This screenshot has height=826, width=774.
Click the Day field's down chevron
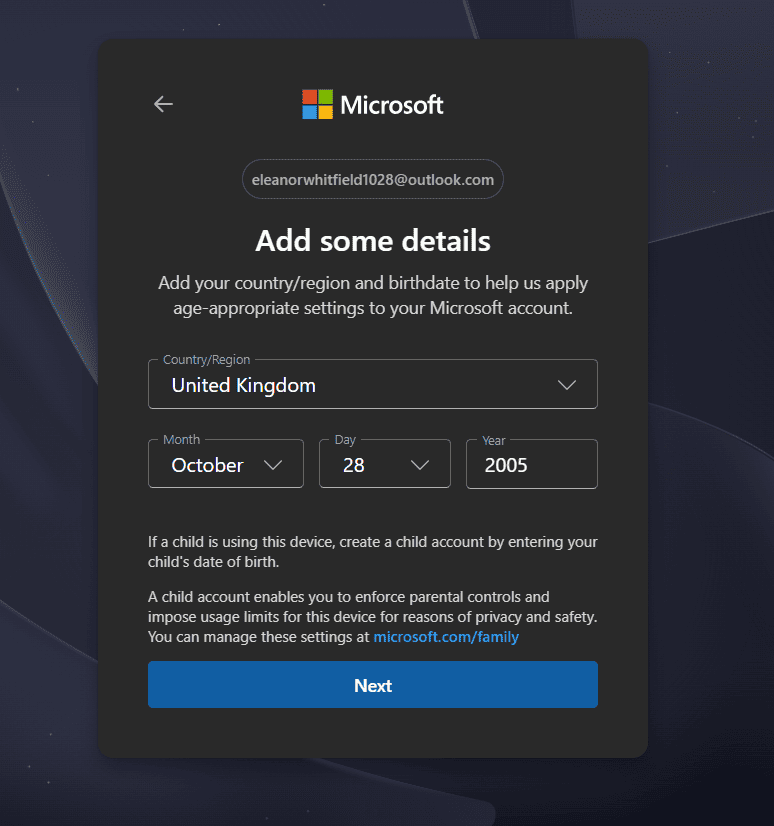(x=420, y=465)
